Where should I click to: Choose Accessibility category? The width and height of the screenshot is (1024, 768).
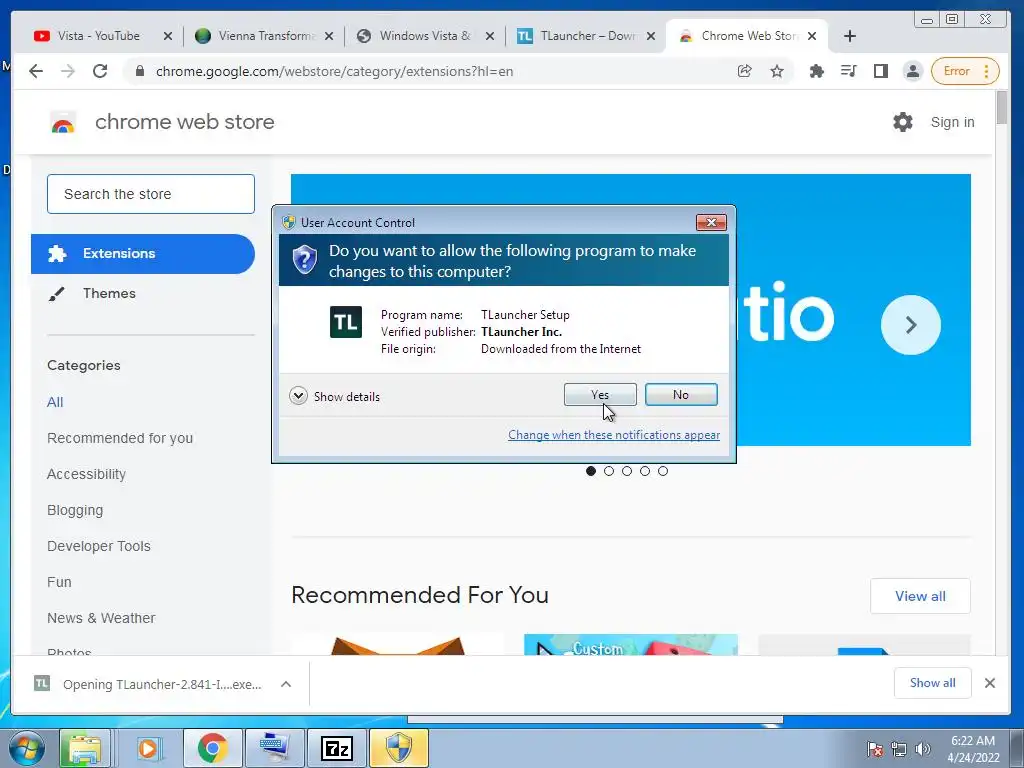(86, 474)
